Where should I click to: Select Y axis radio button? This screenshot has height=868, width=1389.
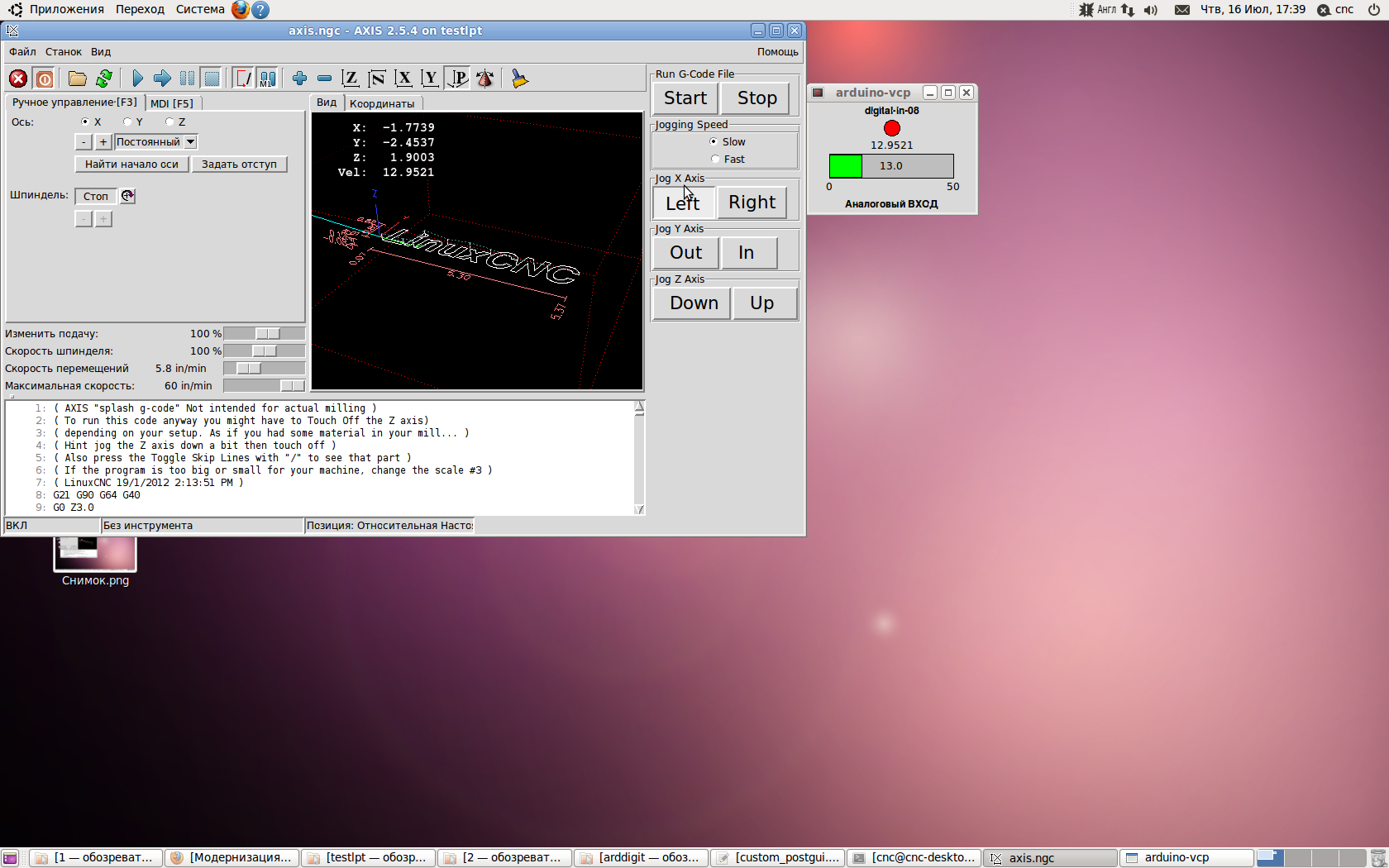tap(127, 122)
